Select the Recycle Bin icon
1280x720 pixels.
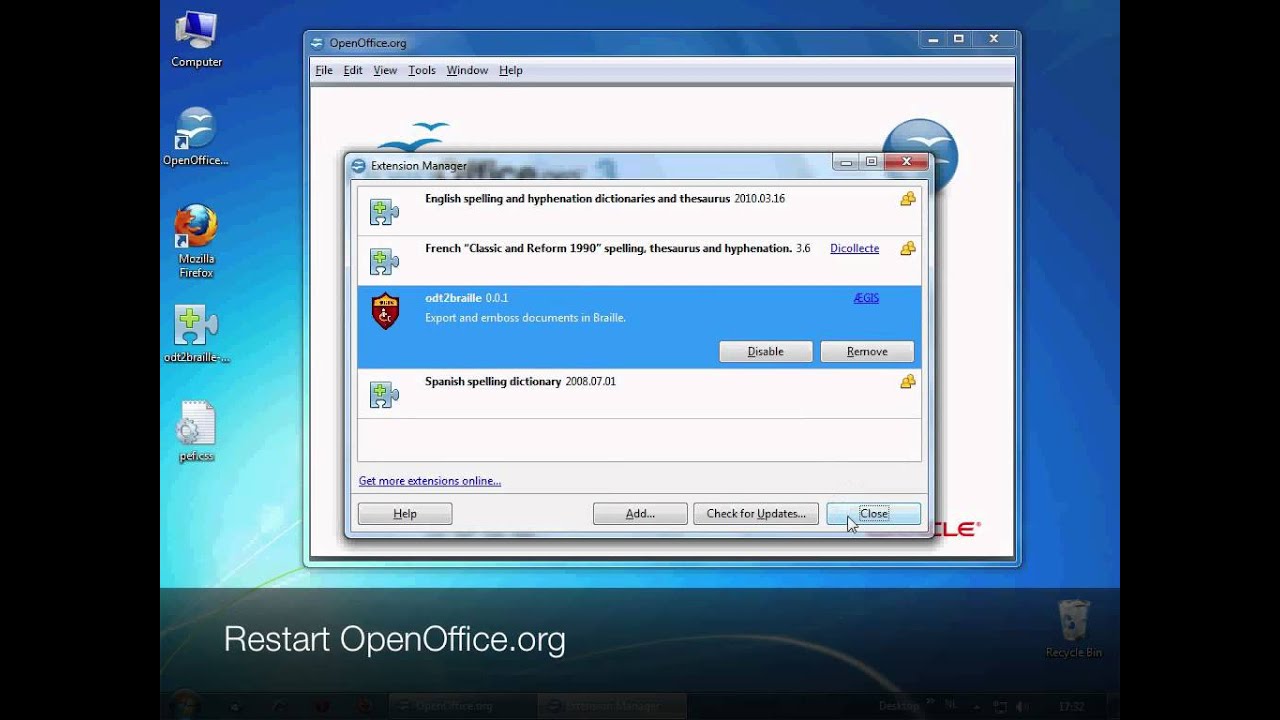(1073, 628)
